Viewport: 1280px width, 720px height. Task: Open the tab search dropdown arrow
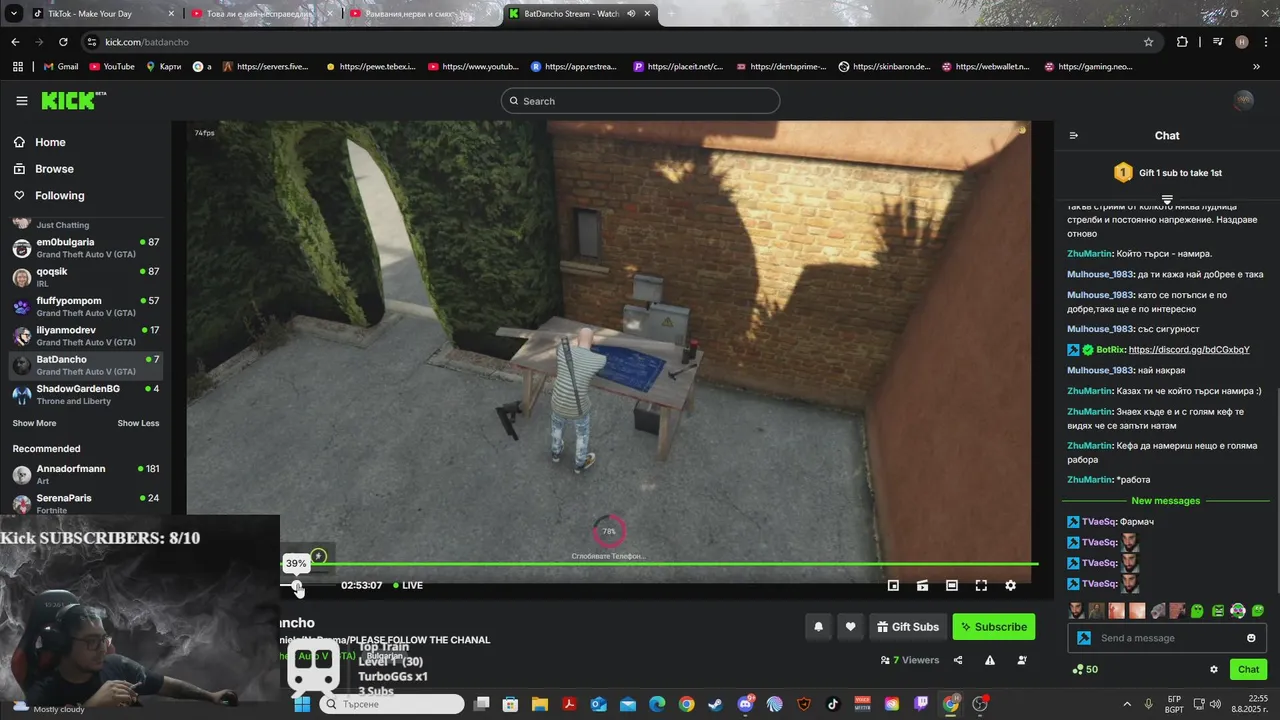(x=14, y=14)
